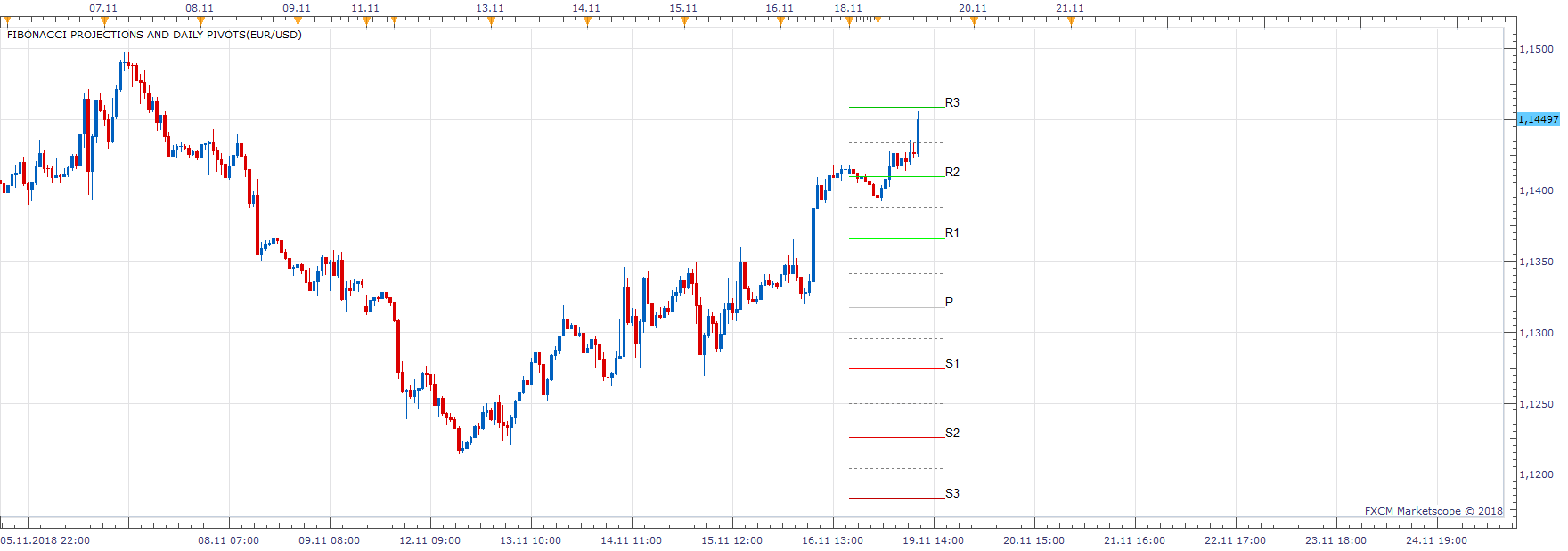
Task: Click the '24.11 19:00' time axis label
Action: tap(1437, 540)
